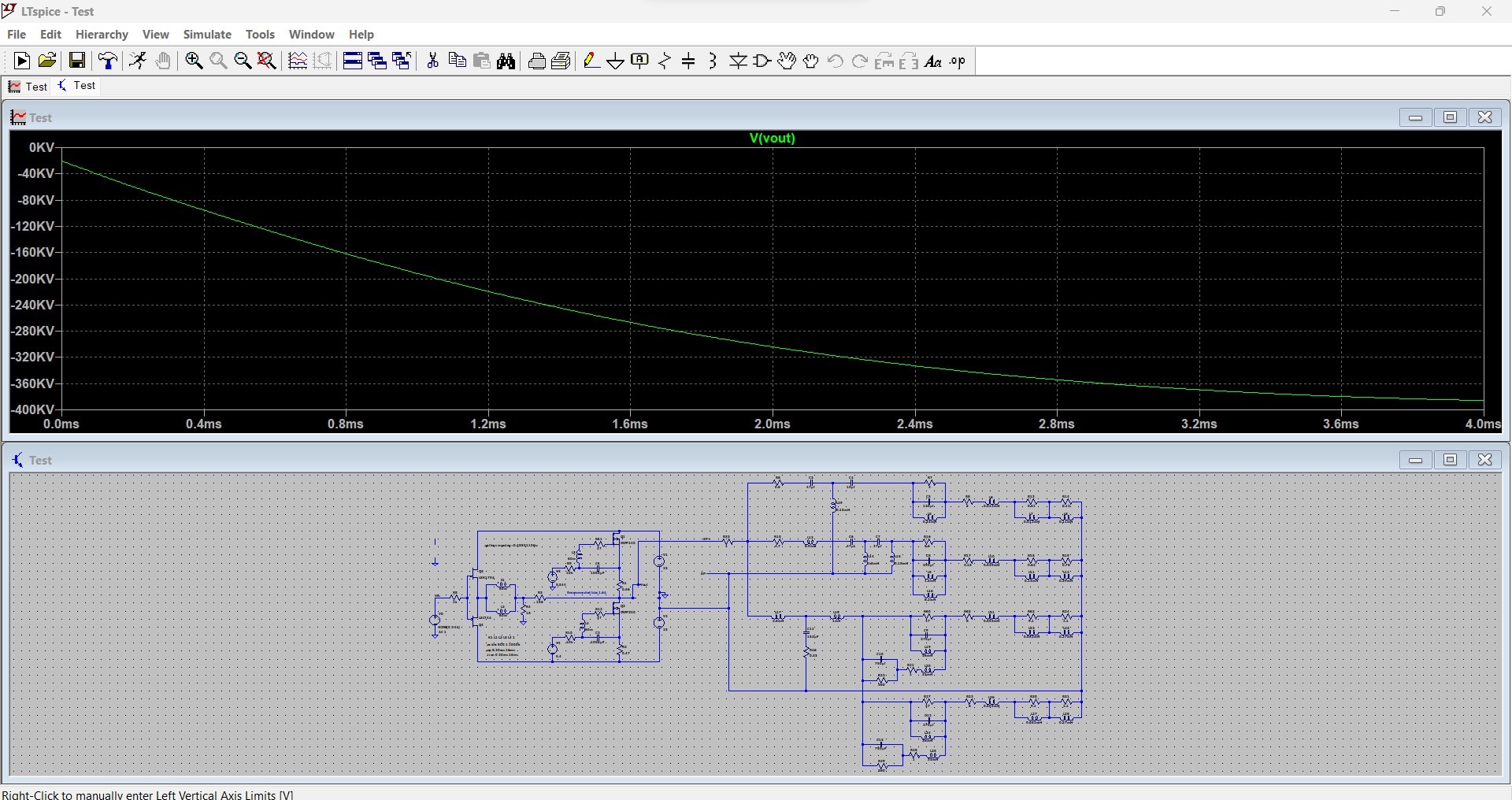Switch to the Test waveform tab
1512x800 pixels.
[x=28, y=87]
